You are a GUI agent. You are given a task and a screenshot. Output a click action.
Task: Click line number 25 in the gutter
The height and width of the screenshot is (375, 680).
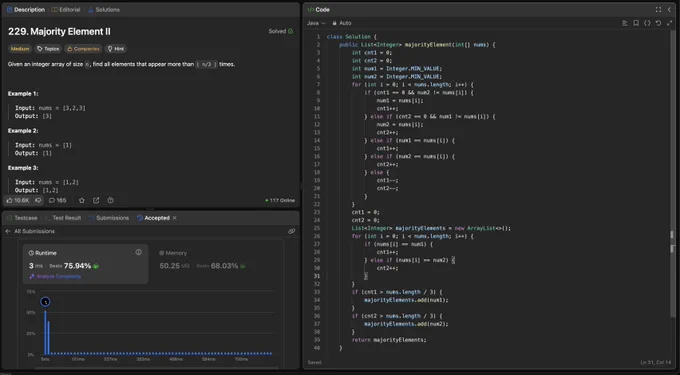pos(317,228)
